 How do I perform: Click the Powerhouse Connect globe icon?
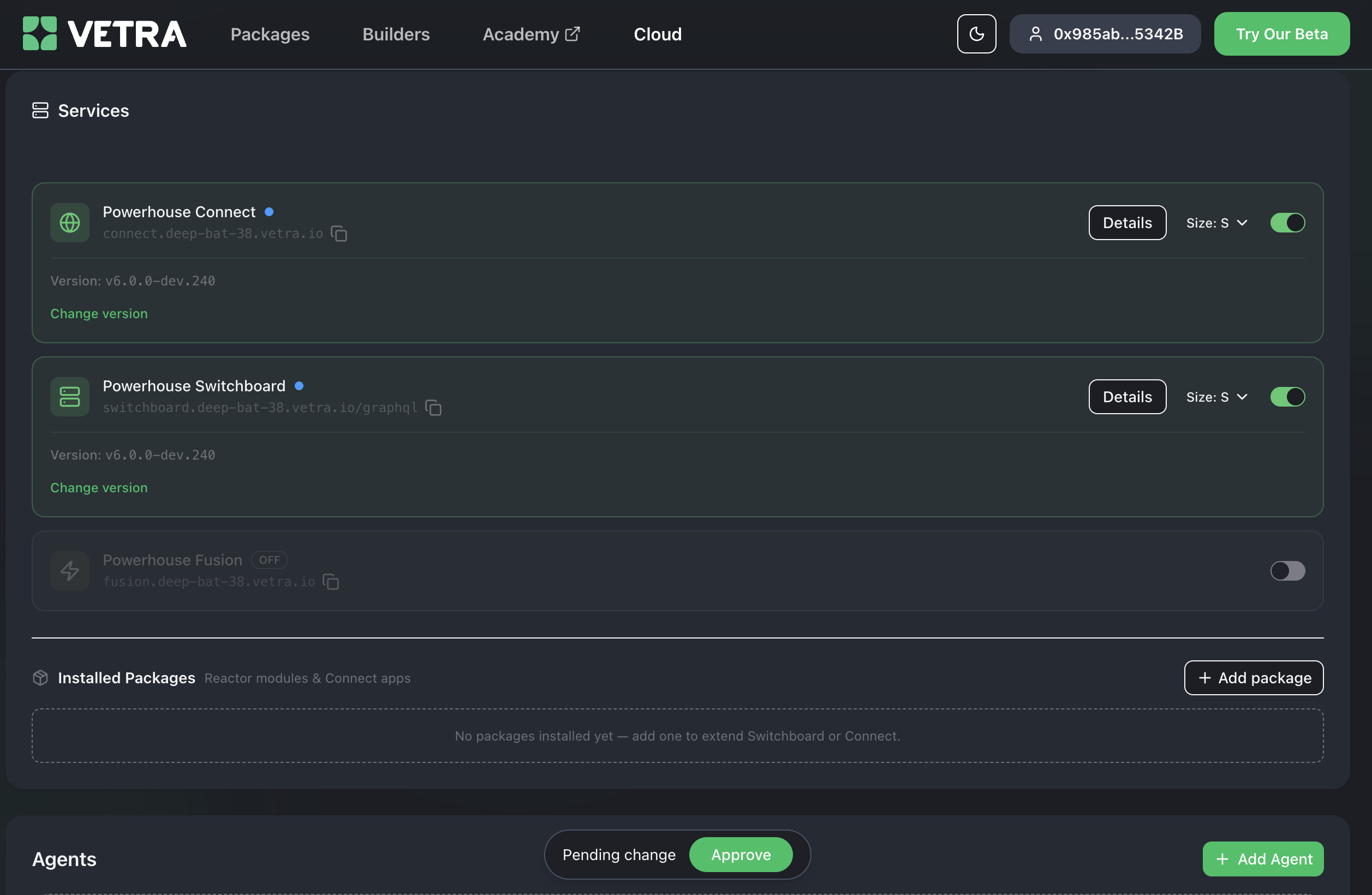coord(70,223)
